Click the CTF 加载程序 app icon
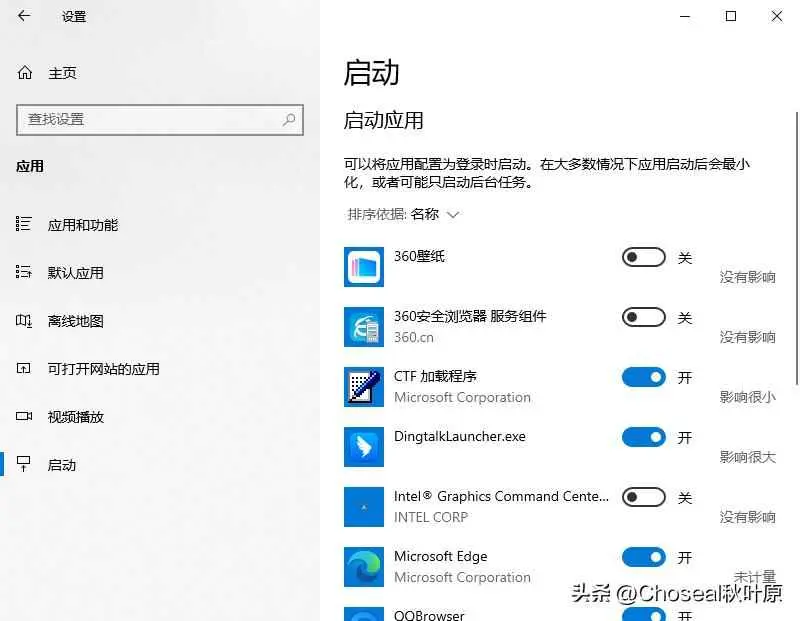 [364, 387]
